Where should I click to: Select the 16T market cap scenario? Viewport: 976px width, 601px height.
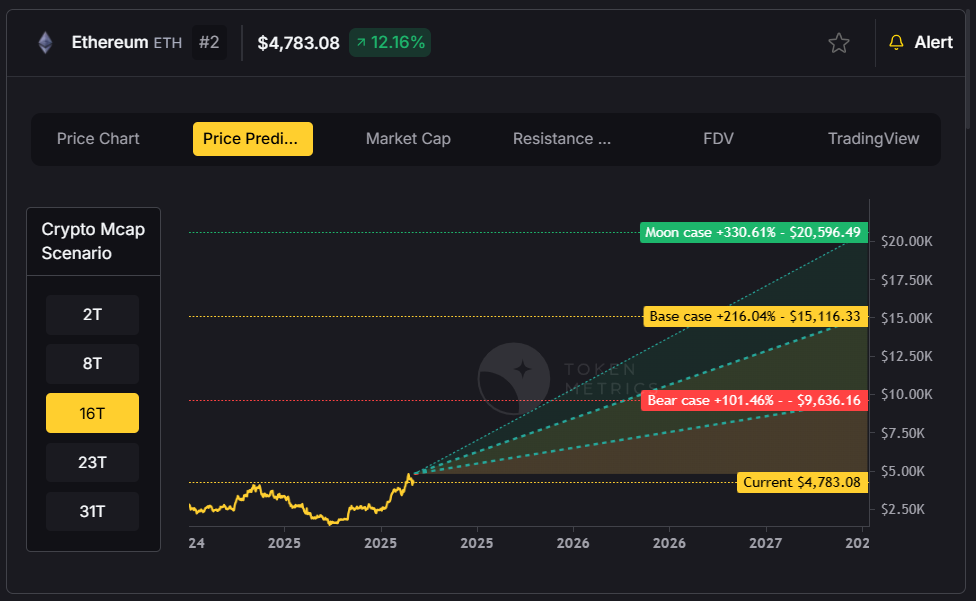pyautogui.click(x=92, y=413)
